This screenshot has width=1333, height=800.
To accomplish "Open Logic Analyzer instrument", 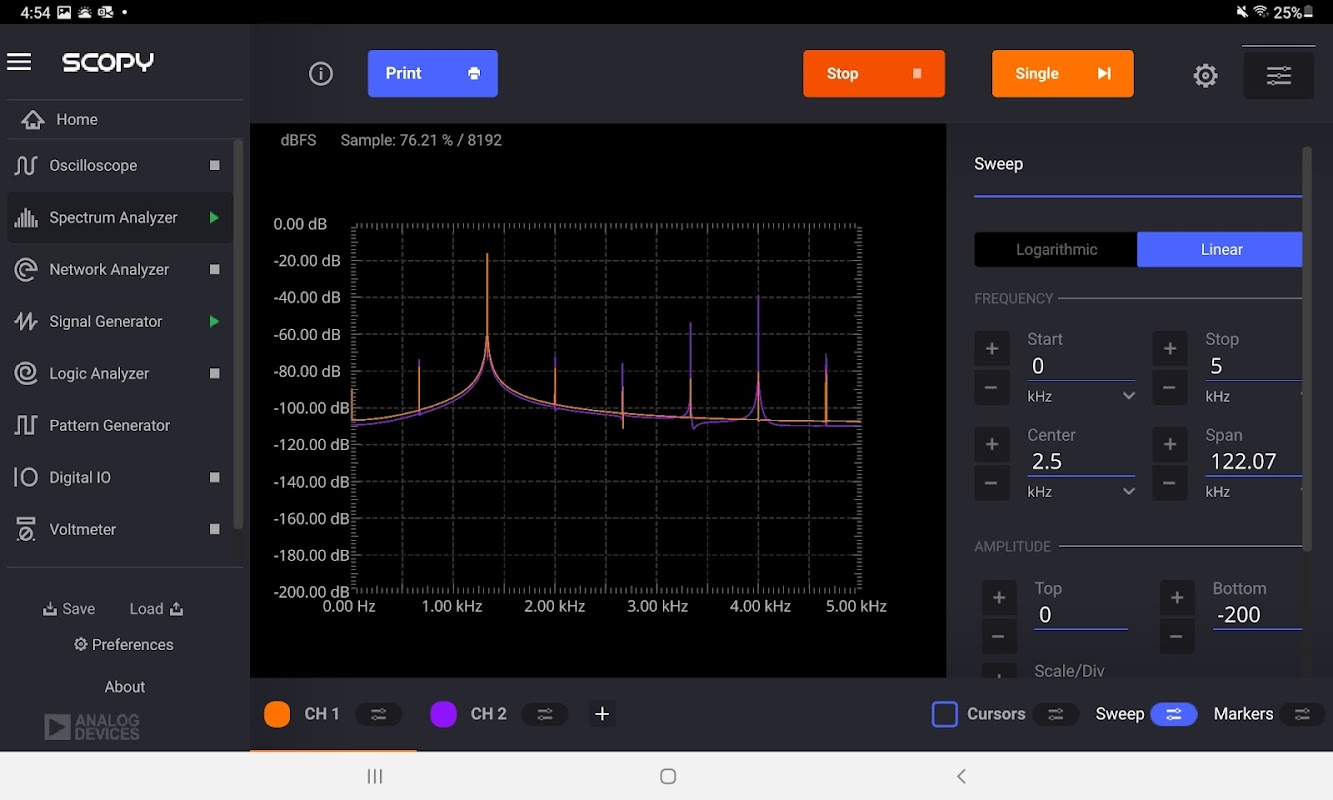I will click(x=120, y=374).
